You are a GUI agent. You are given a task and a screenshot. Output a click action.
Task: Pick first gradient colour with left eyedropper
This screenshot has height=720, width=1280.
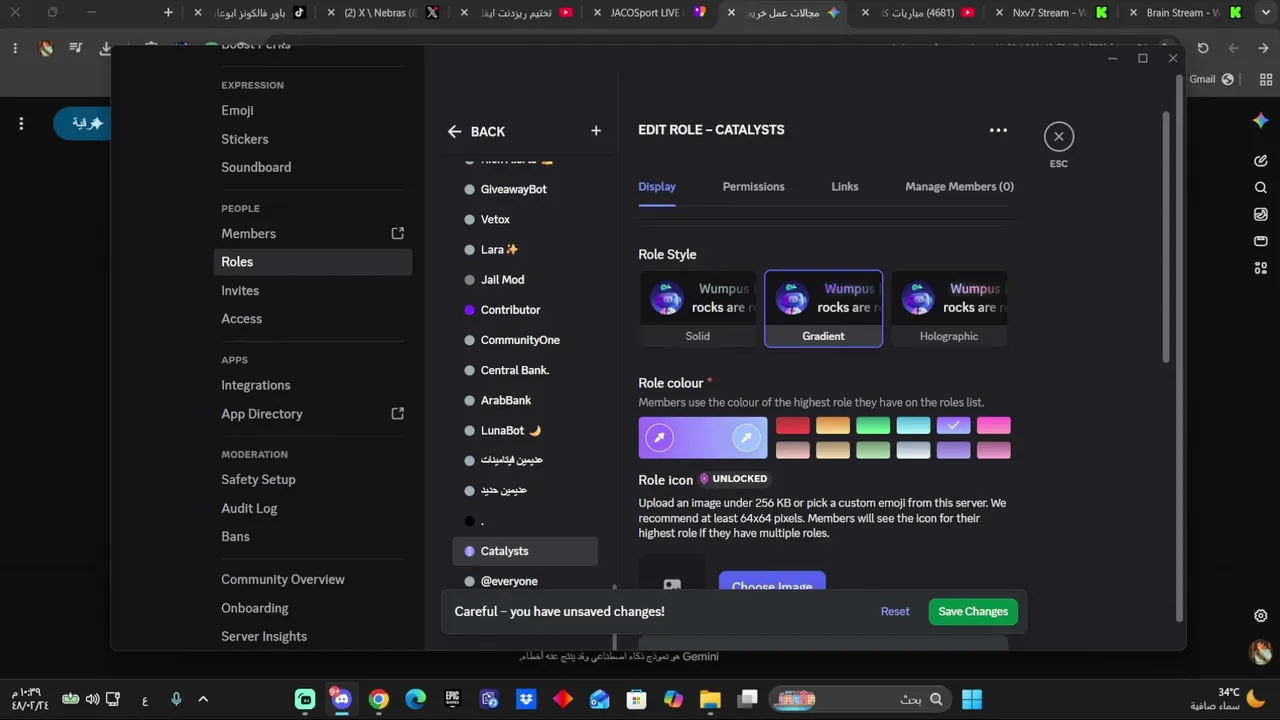660,437
